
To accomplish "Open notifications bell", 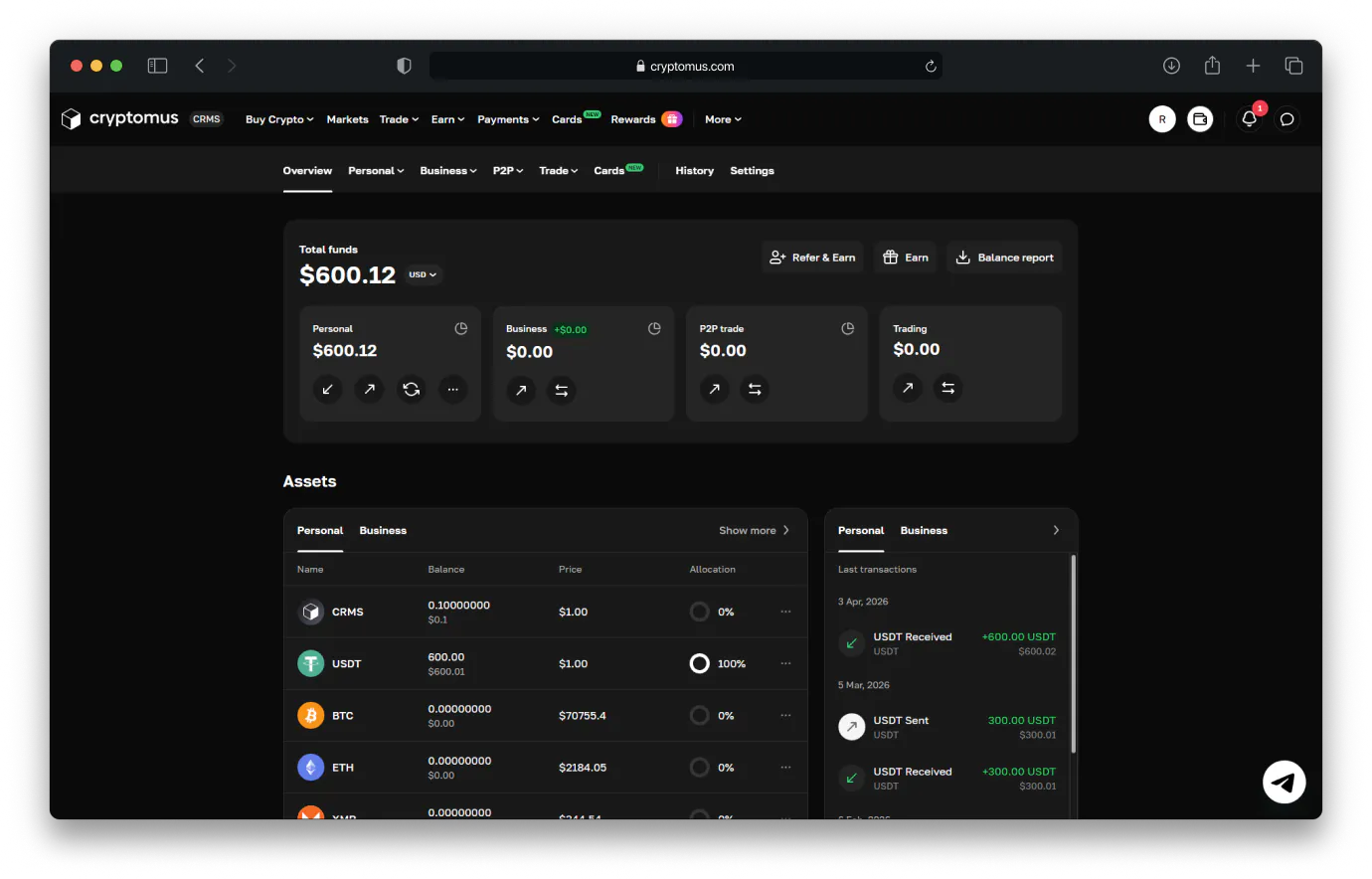I will point(1249,119).
